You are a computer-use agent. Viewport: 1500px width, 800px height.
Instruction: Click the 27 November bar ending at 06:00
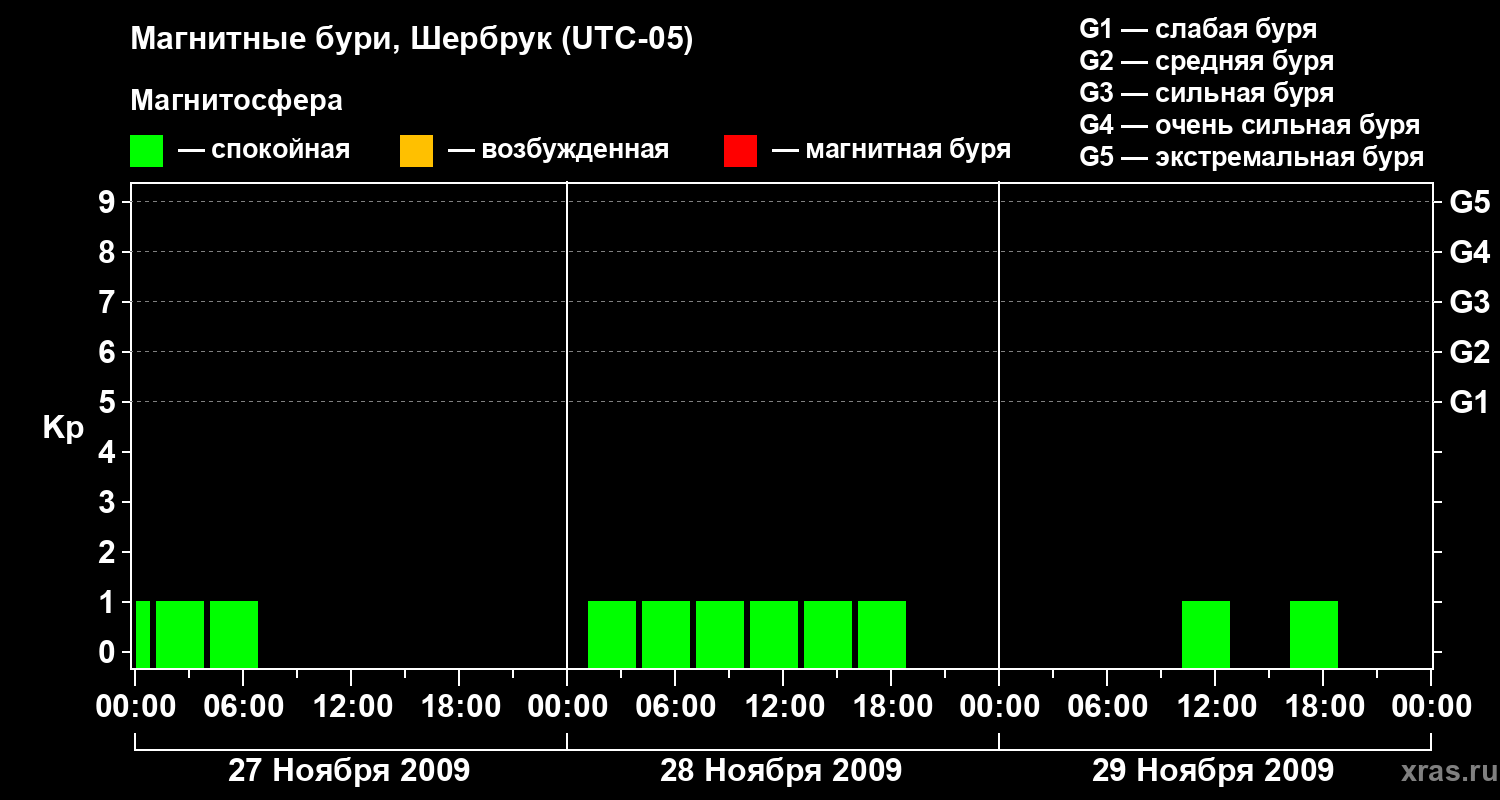tap(234, 634)
